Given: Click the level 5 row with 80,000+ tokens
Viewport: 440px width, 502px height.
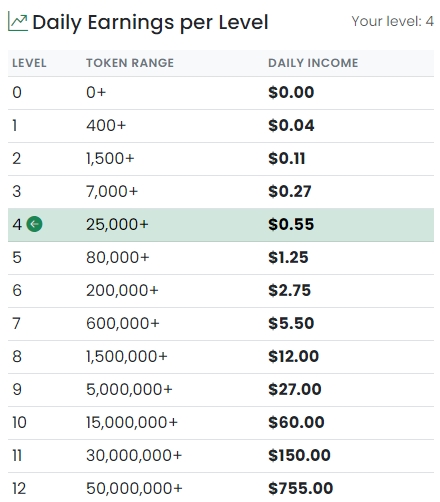Looking at the screenshot, I should point(221,258).
